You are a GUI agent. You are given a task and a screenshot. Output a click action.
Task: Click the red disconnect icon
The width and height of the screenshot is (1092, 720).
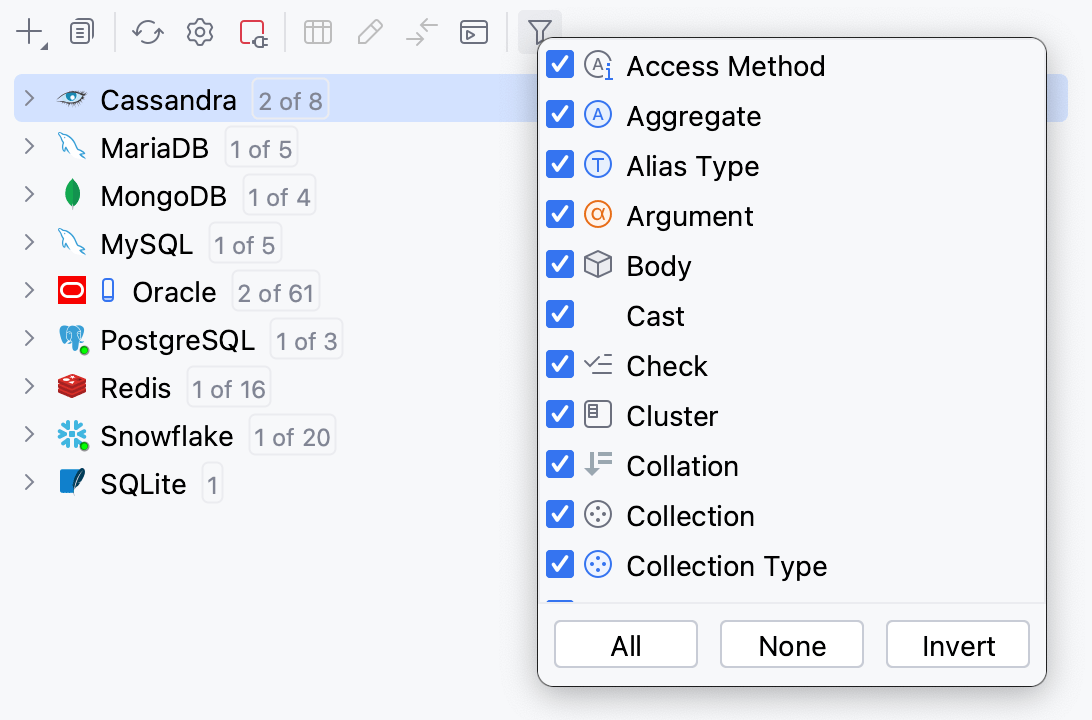click(x=252, y=31)
